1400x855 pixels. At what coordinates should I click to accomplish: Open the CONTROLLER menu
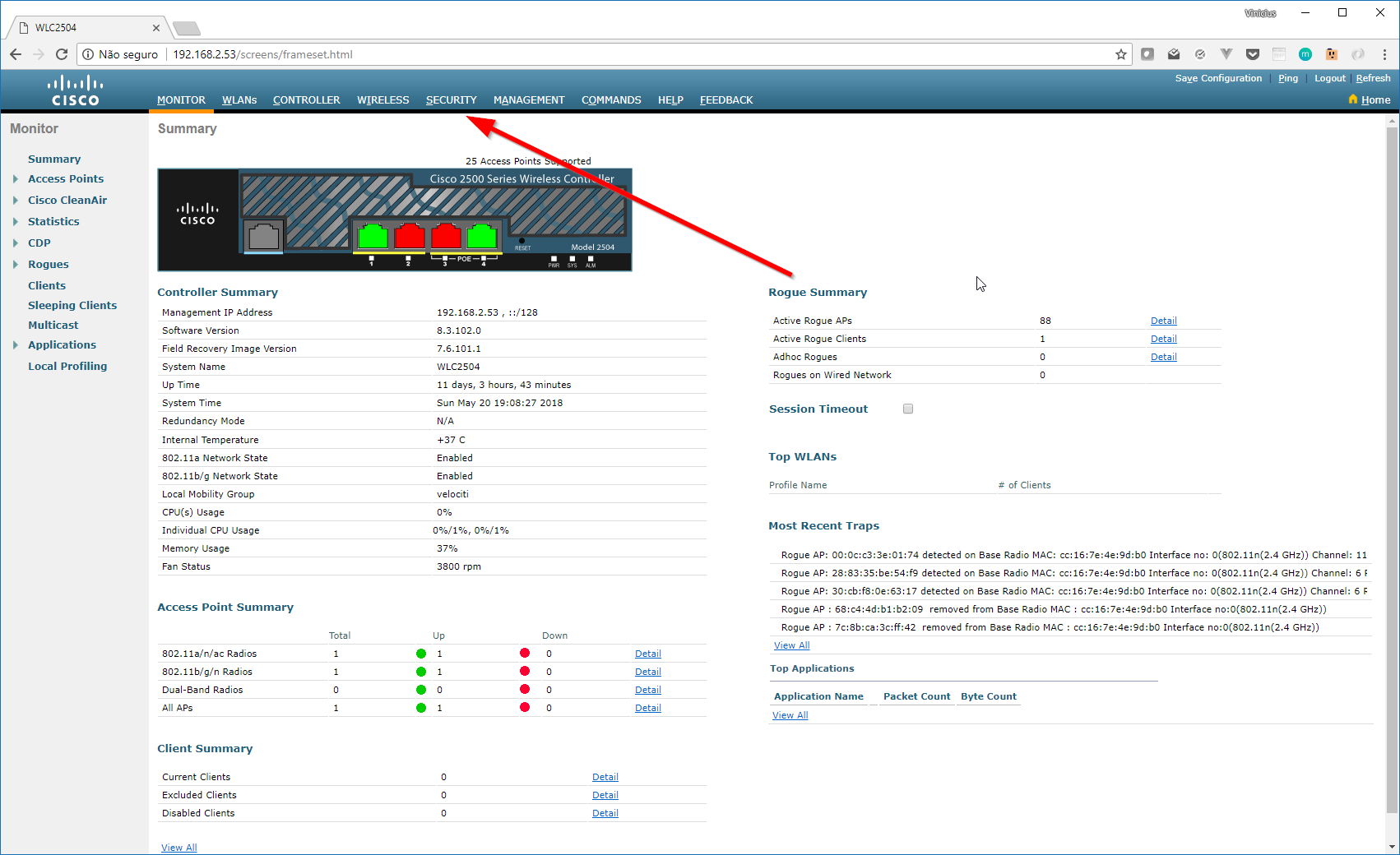[x=306, y=100]
